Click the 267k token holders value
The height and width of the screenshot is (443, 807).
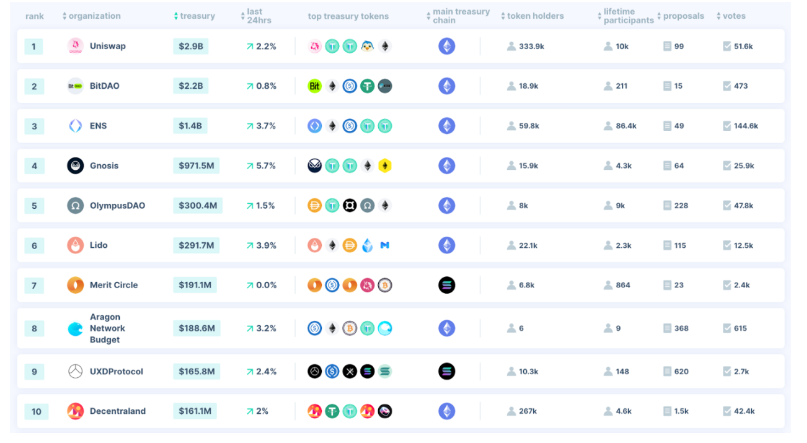tap(528, 411)
